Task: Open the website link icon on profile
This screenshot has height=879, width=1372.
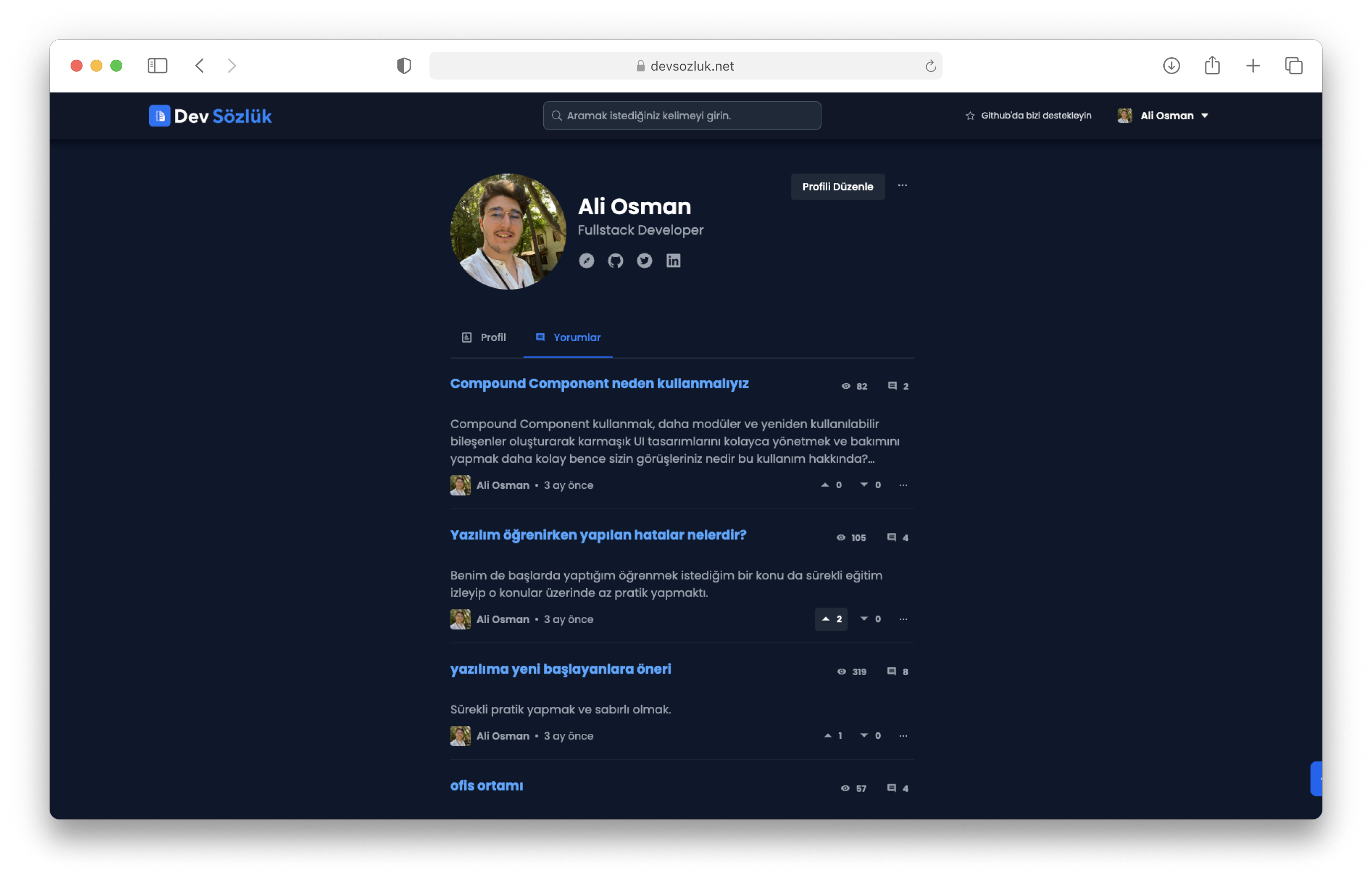Action: [586, 261]
